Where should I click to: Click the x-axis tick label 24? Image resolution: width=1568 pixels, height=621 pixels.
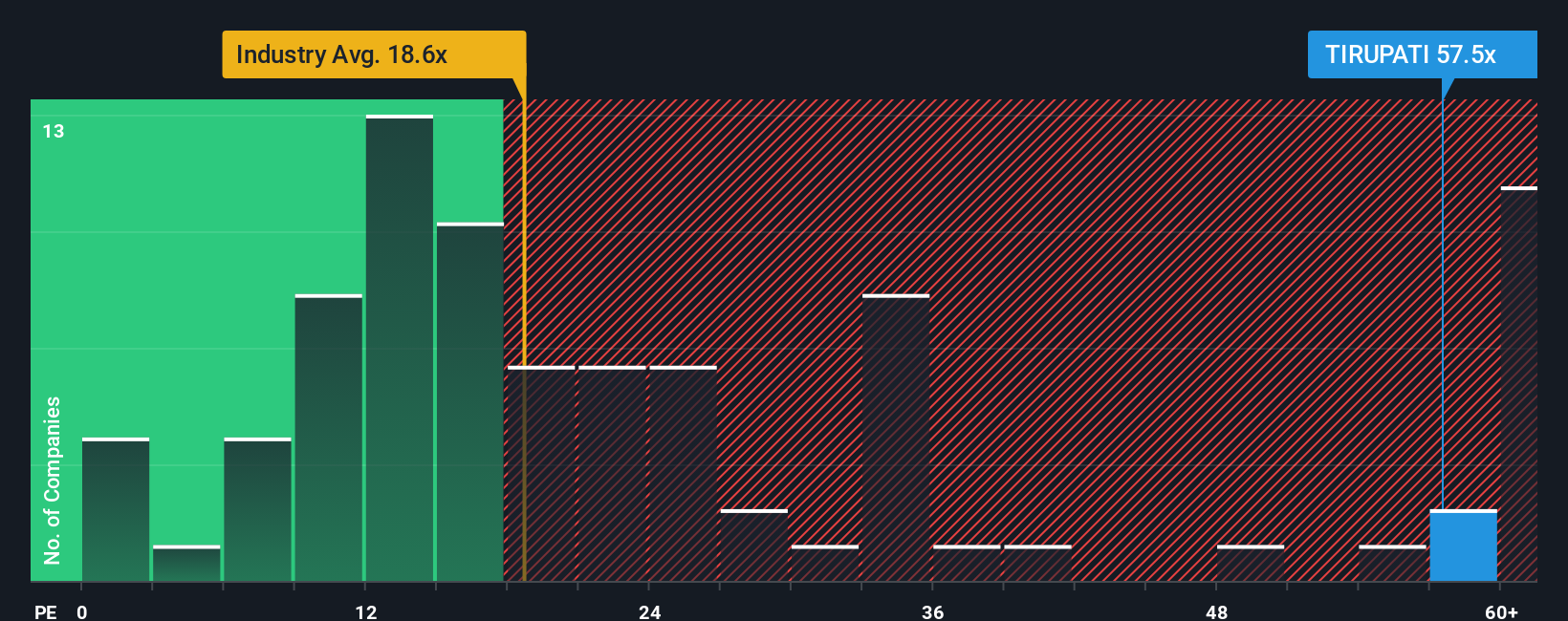pyautogui.click(x=649, y=611)
